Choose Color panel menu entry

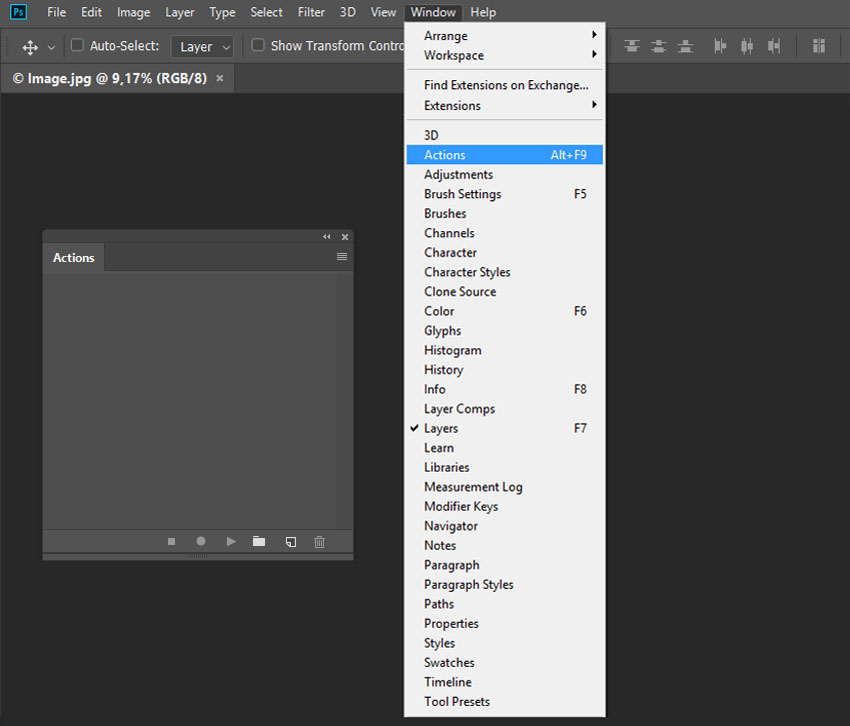[x=505, y=311]
